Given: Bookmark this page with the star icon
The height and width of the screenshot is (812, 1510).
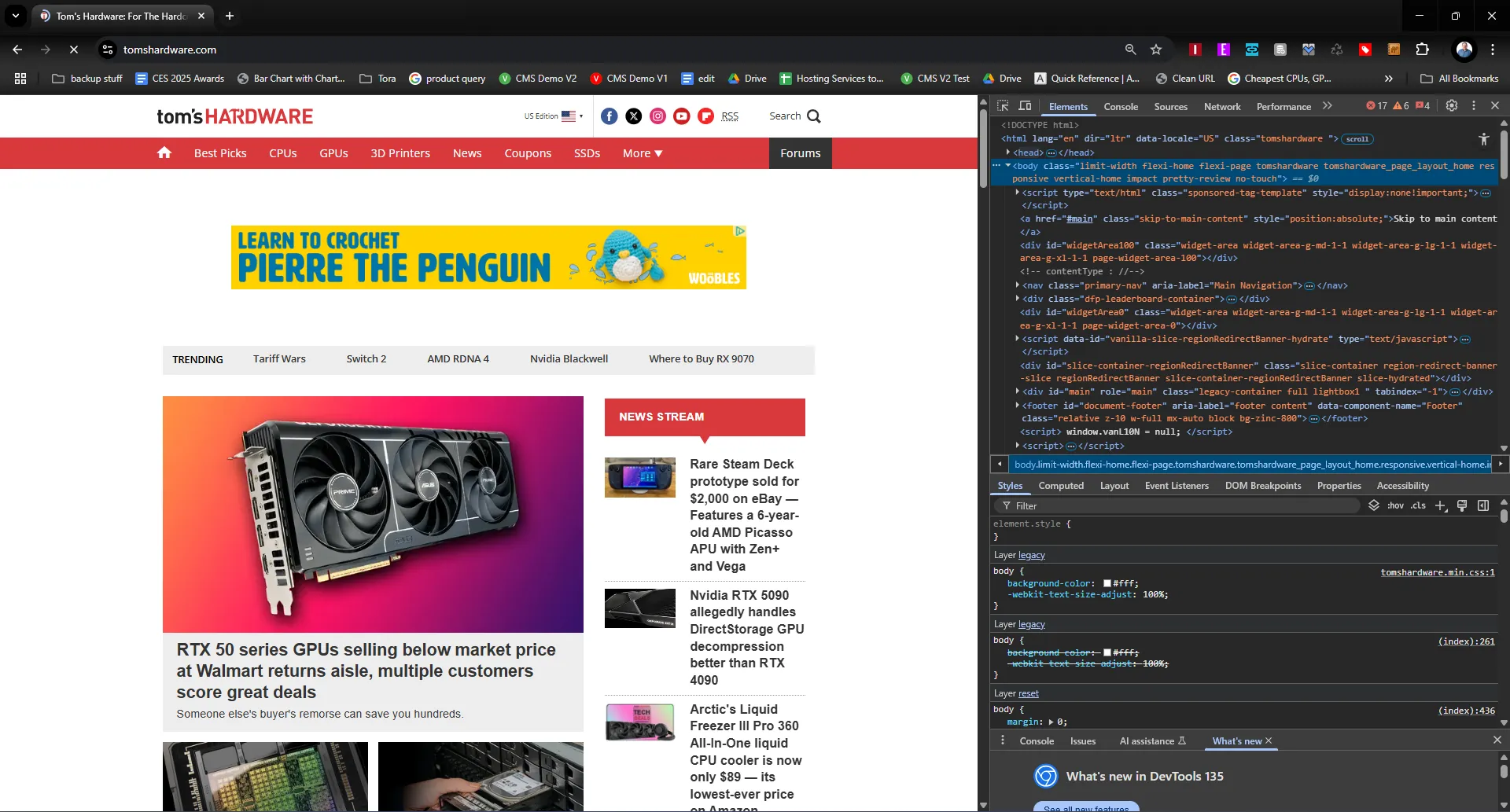Looking at the screenshot, I should [1156, 50].
